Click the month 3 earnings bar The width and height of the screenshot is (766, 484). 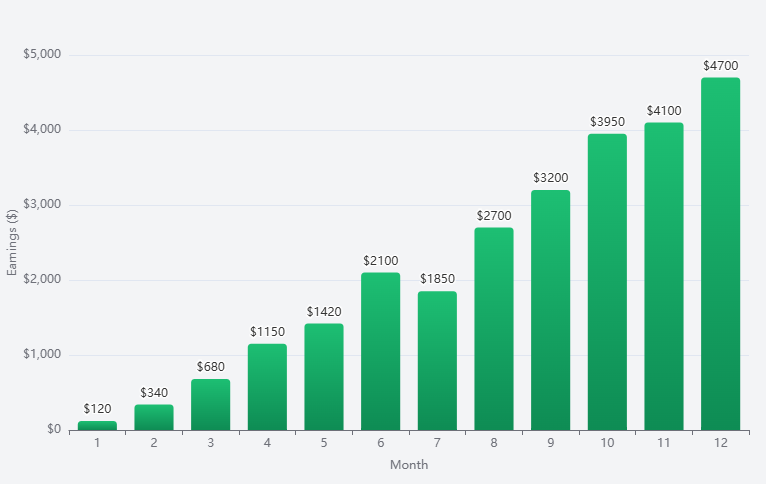pyautogui.click(x=211, y=405)
